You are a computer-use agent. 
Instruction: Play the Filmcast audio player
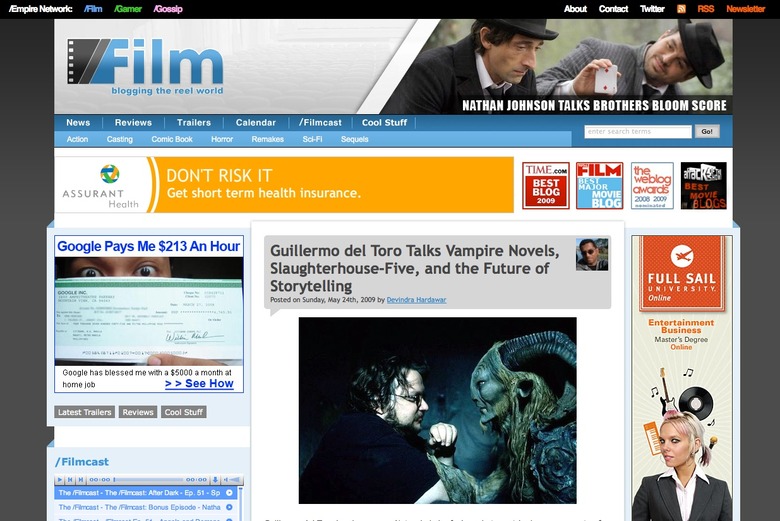point(60,480)
